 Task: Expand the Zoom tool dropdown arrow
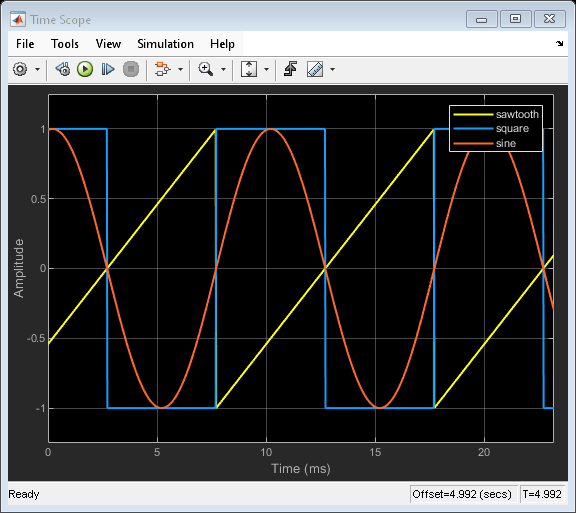click(223, 69)
